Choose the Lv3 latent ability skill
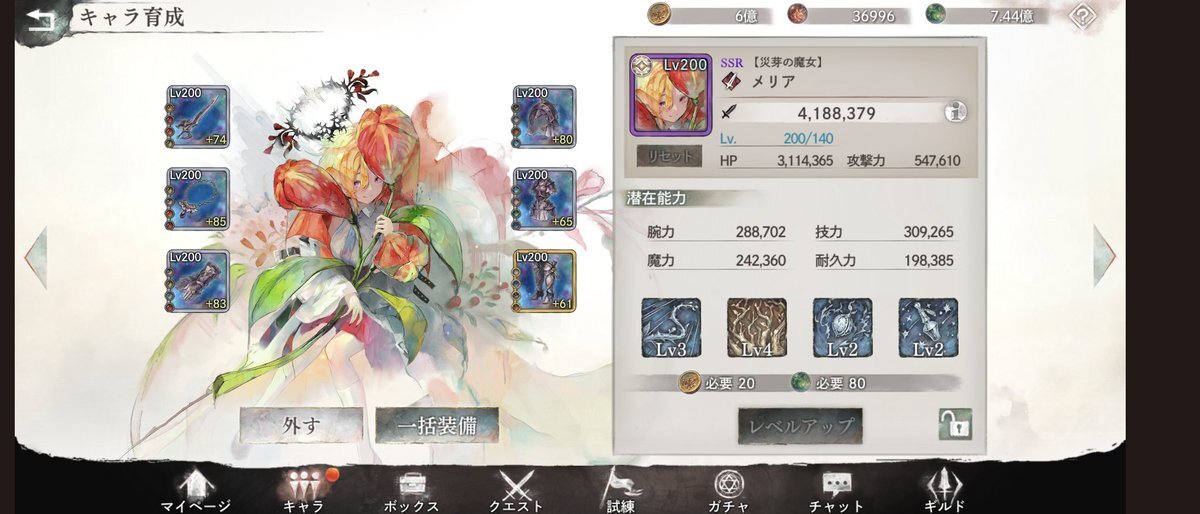Screen dimensions: 1200x514 click(x=670, y=328)
